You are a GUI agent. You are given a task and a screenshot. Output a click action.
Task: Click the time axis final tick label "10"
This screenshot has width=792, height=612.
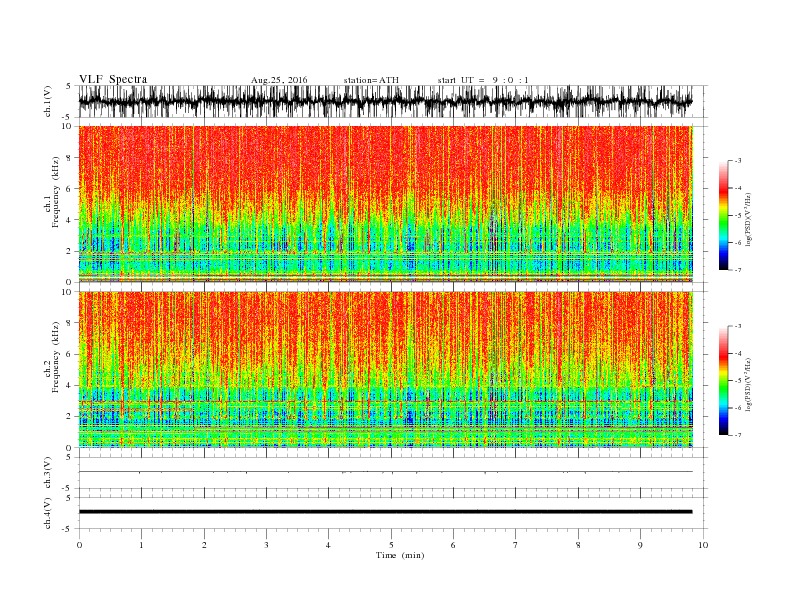(x=703, y=545)
